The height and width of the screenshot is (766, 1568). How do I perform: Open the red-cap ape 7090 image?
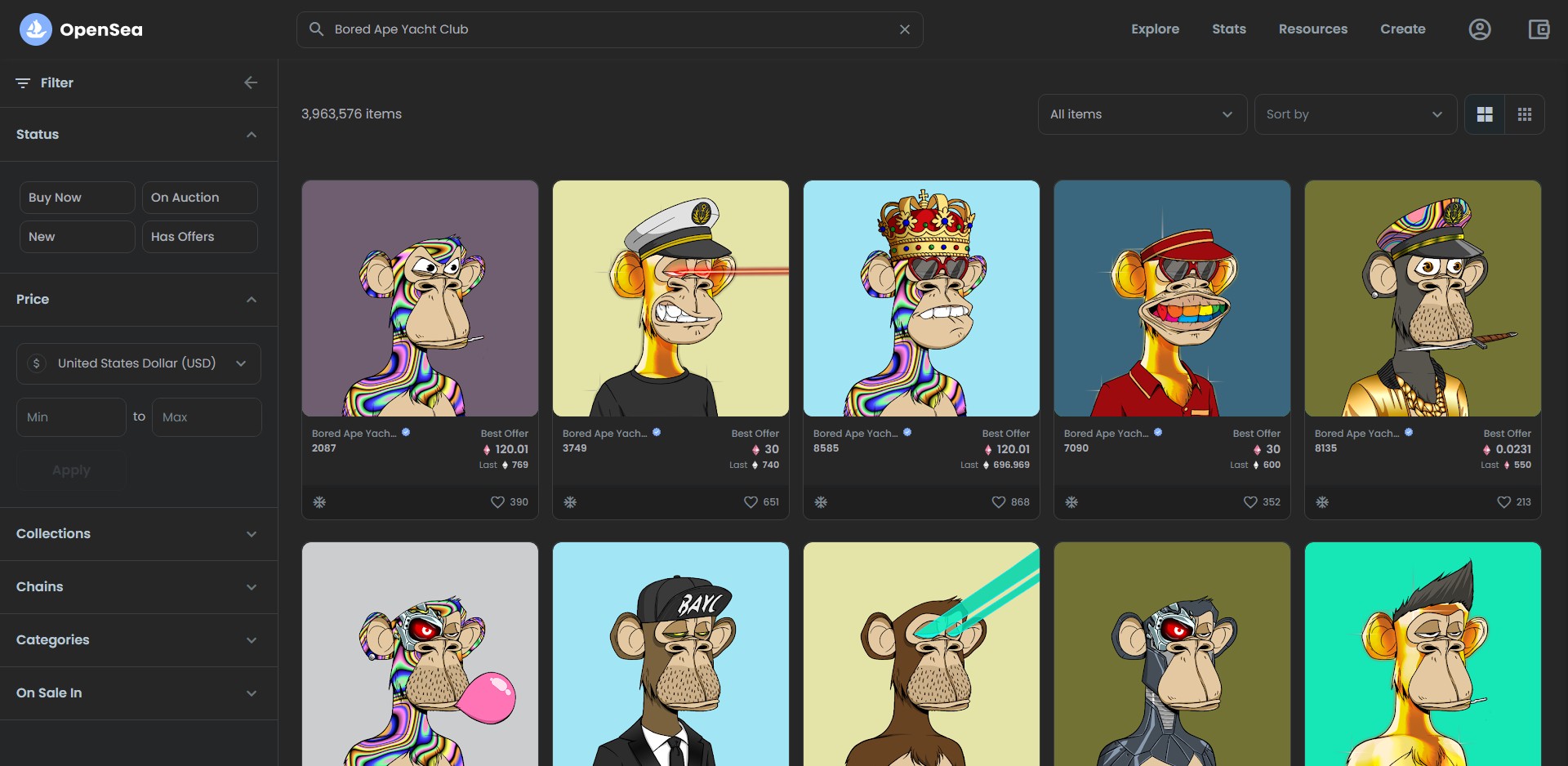(1172, 299)
